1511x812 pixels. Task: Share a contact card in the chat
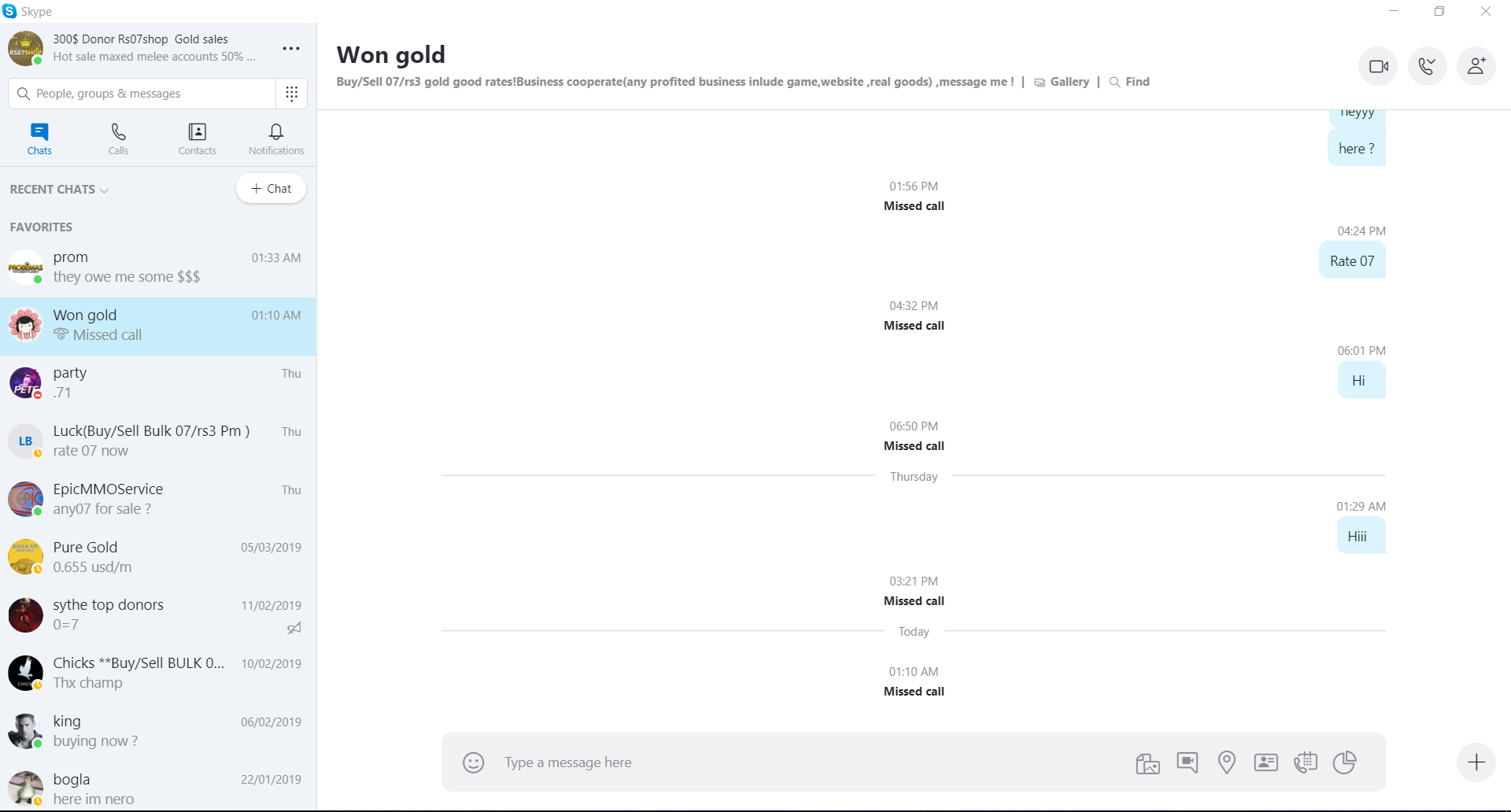1265,762
